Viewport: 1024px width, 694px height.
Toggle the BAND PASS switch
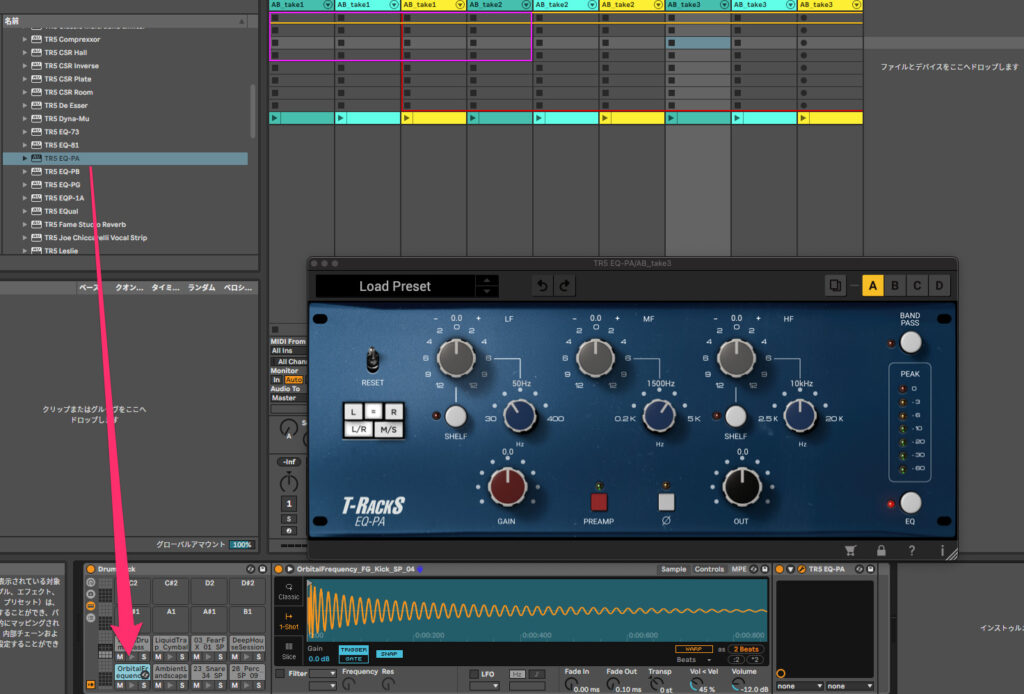pos(910,343)
